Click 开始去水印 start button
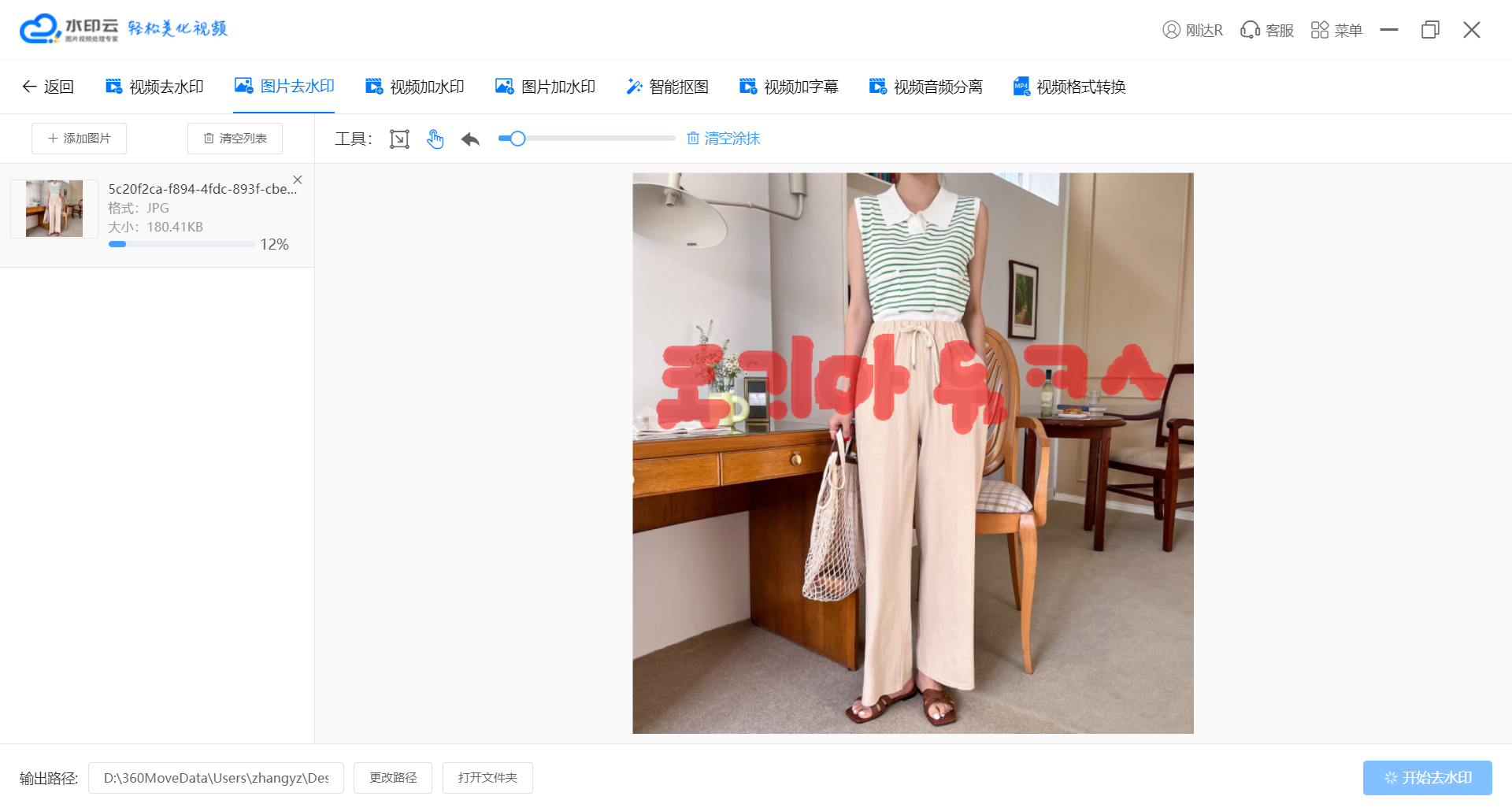Viewport: 1512px width, 811px height. [1428, 778]
